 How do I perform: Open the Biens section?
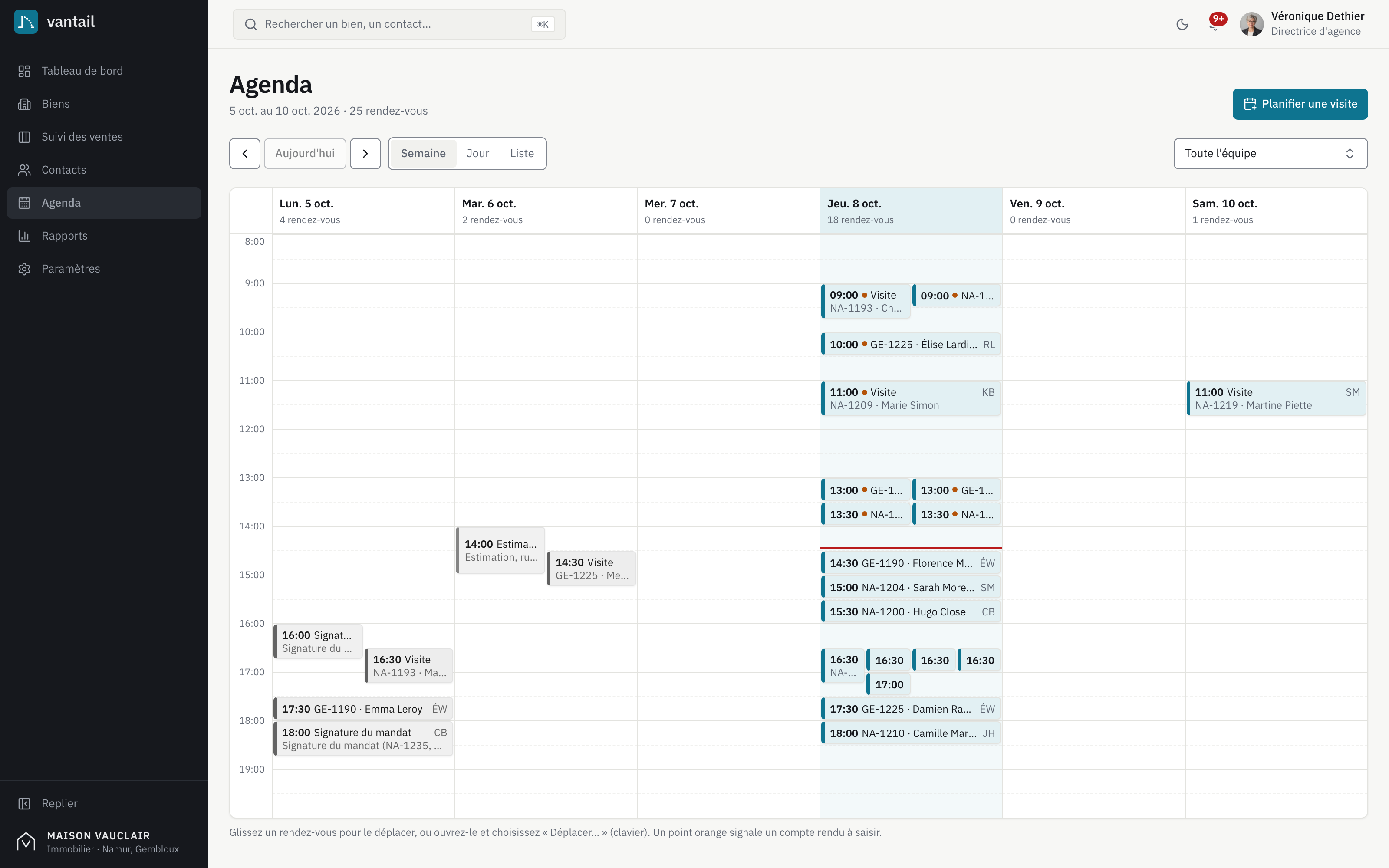click(x=104, y=104)
